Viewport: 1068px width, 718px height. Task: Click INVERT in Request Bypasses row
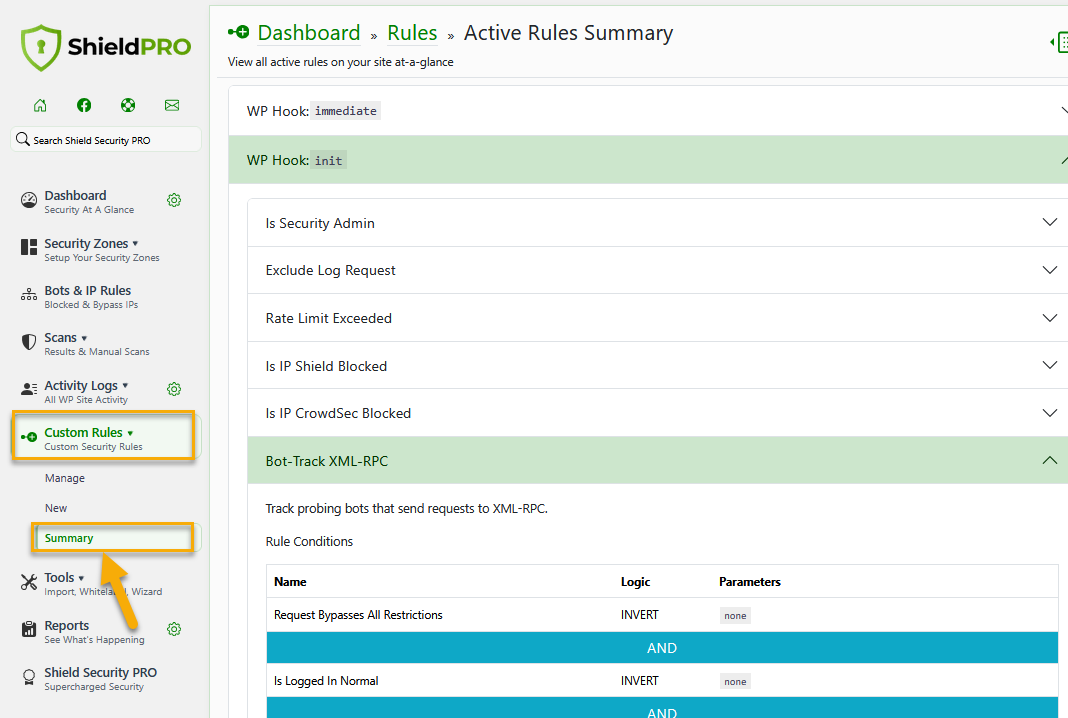(x=640, y=615)
